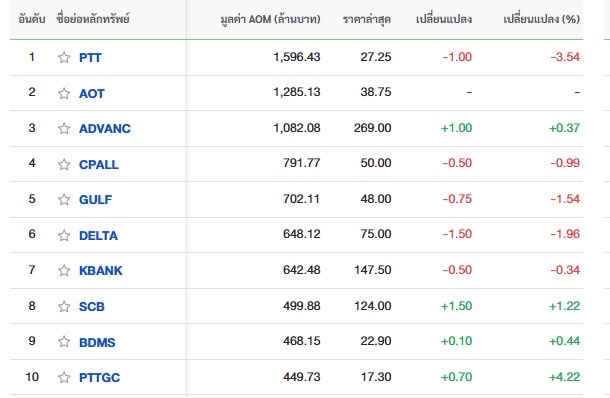Click the star icon beside BDMS
This screenshot has width=610, height=398.
pyautogui.click(x=64, y=342)
